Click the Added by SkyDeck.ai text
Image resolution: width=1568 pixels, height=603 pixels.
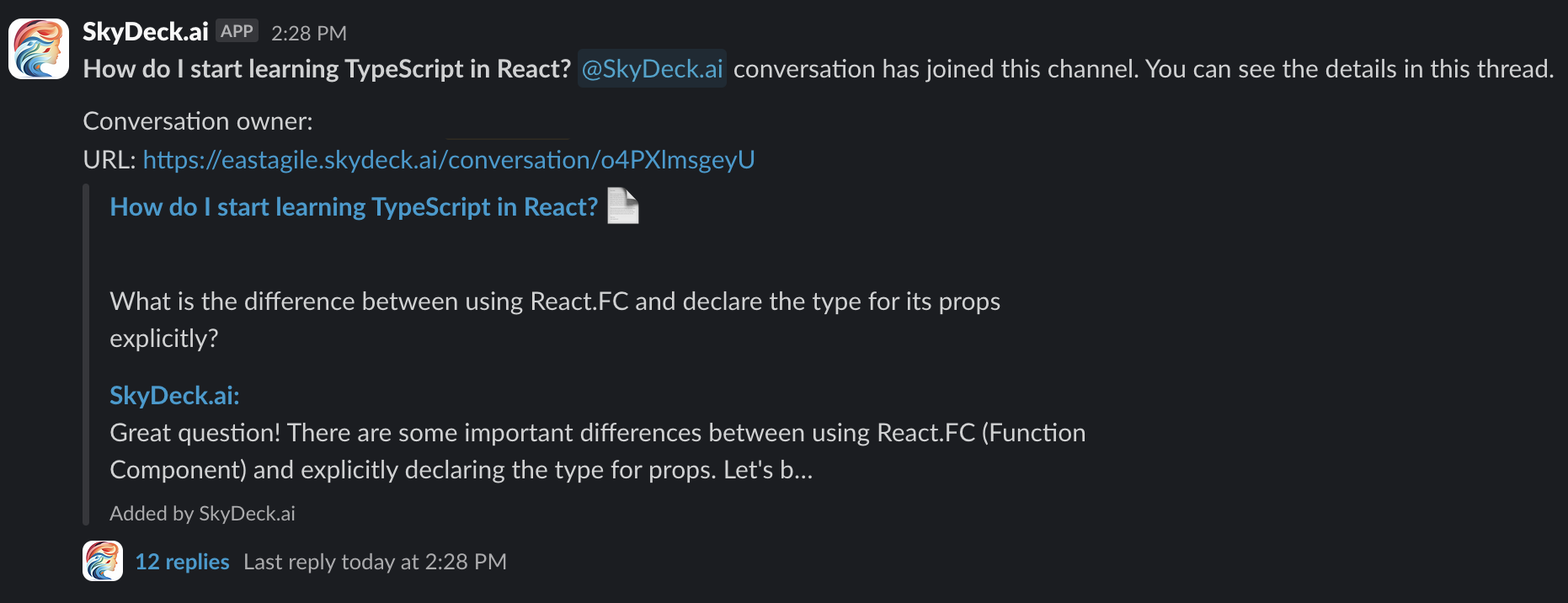(202, 513)
